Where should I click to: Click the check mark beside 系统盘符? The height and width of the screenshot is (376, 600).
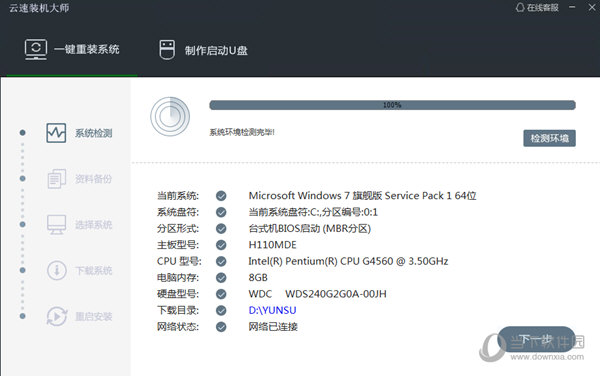[221, 212]
